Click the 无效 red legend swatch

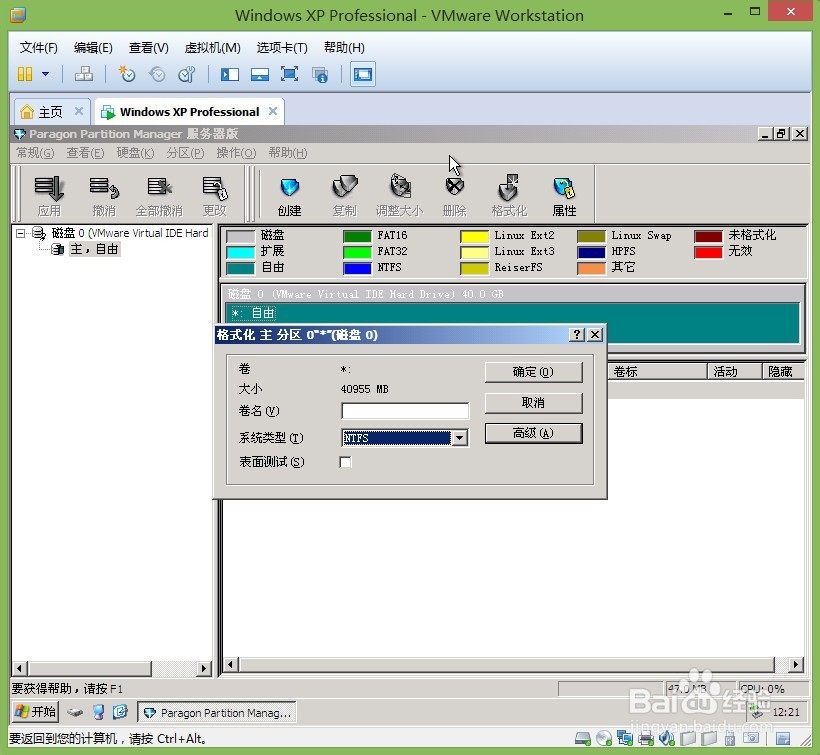(x=709, y=252)
